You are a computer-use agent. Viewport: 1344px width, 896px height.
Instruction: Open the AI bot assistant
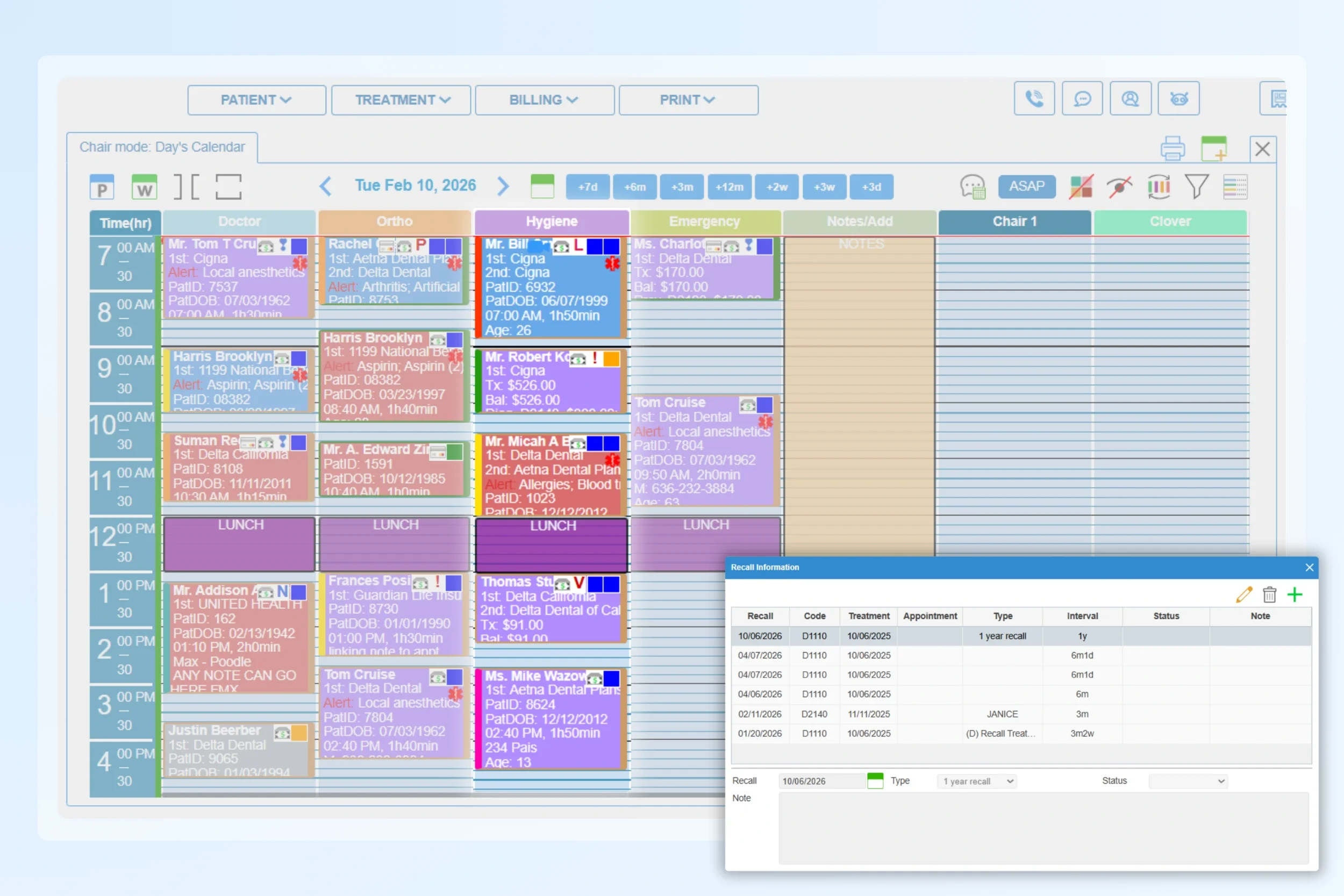pyautogui.click(x=1178, y=98)
